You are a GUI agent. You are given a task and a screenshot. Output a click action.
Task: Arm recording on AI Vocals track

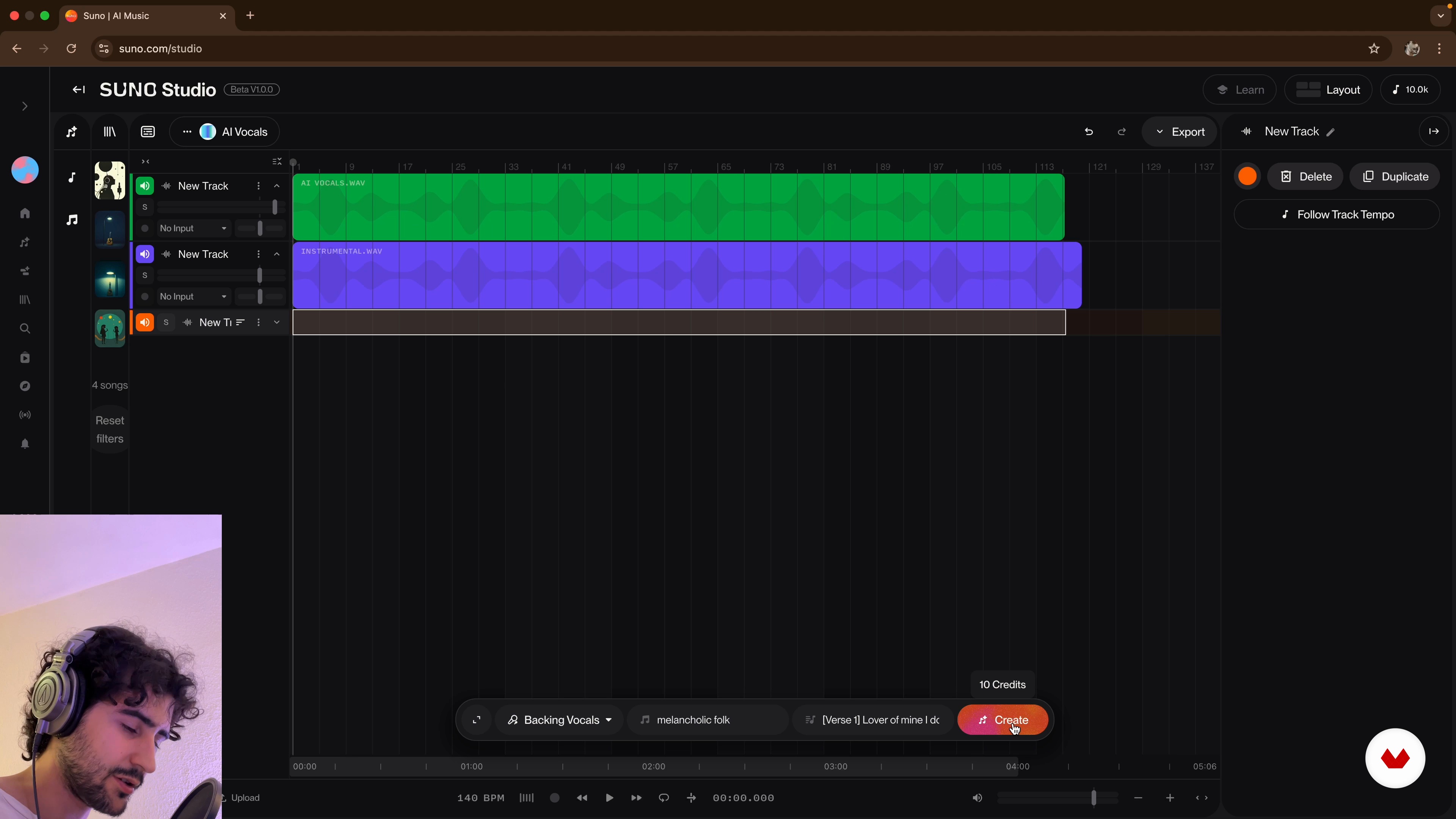[x=145, y=228]
